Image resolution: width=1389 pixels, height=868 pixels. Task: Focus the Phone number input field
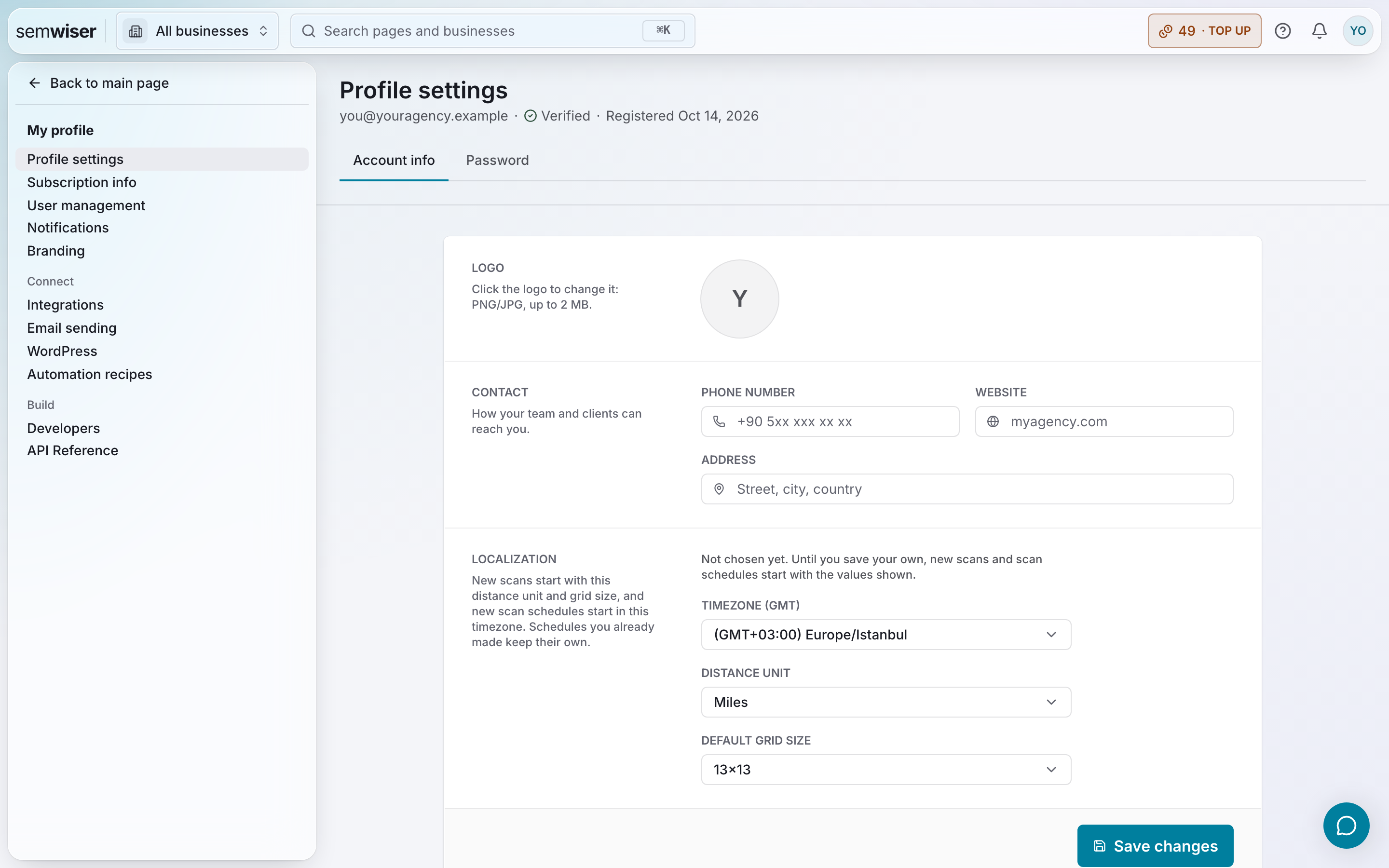pyautogui.click(x=830, y=421)
